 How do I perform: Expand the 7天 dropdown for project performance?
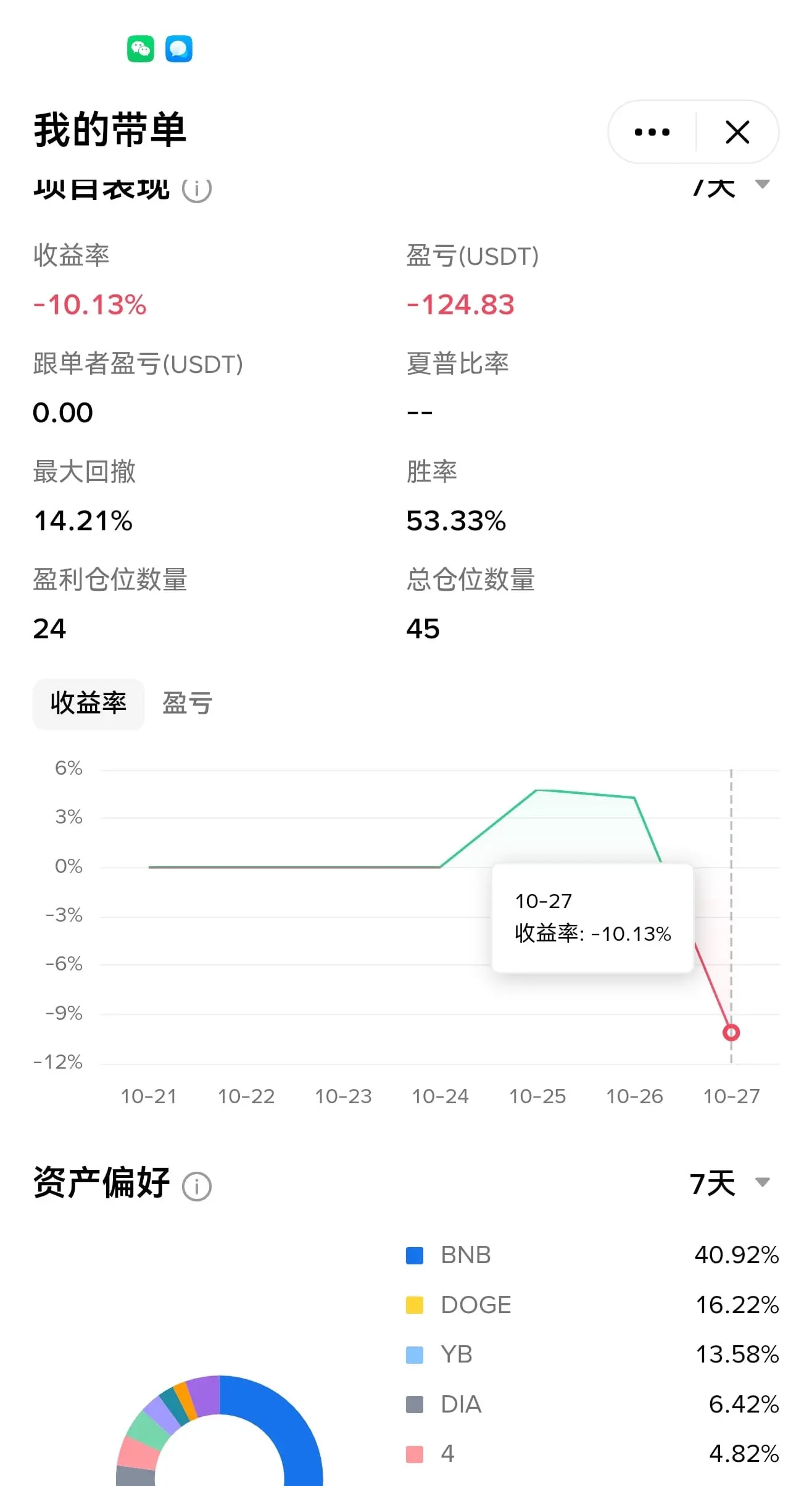click(731, 186)
